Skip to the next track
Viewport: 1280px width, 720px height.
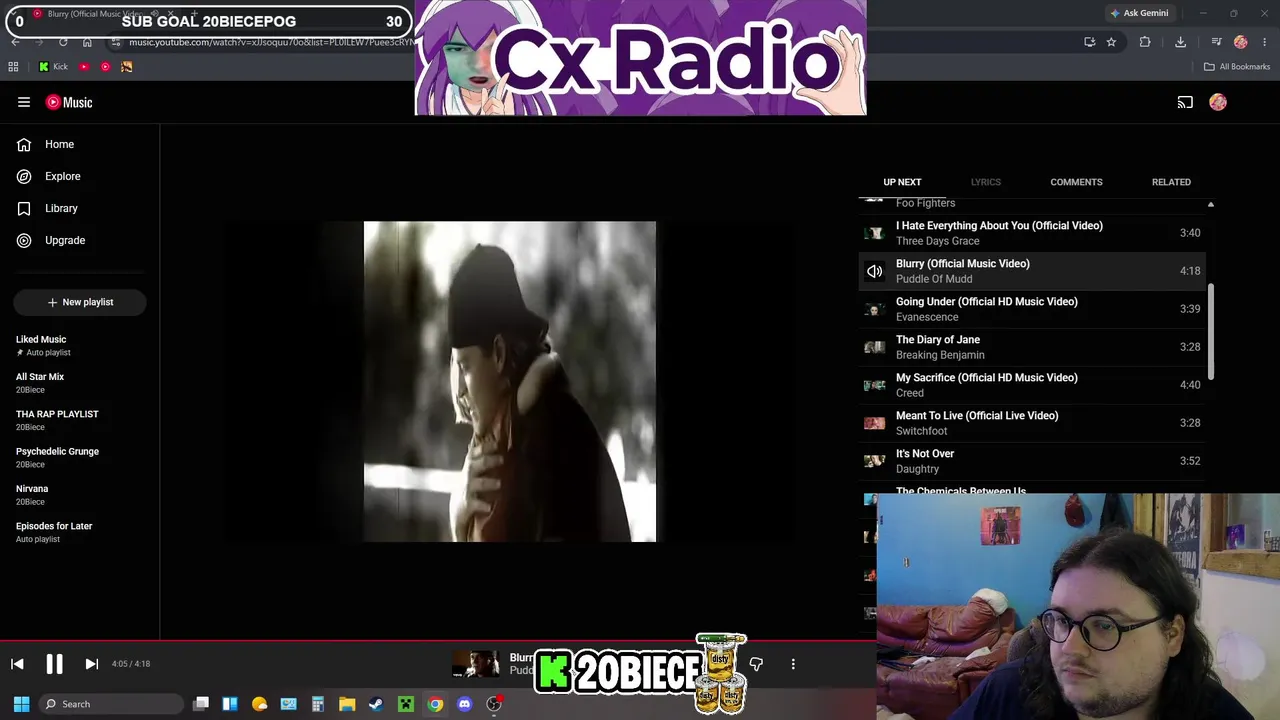point(91,664)
